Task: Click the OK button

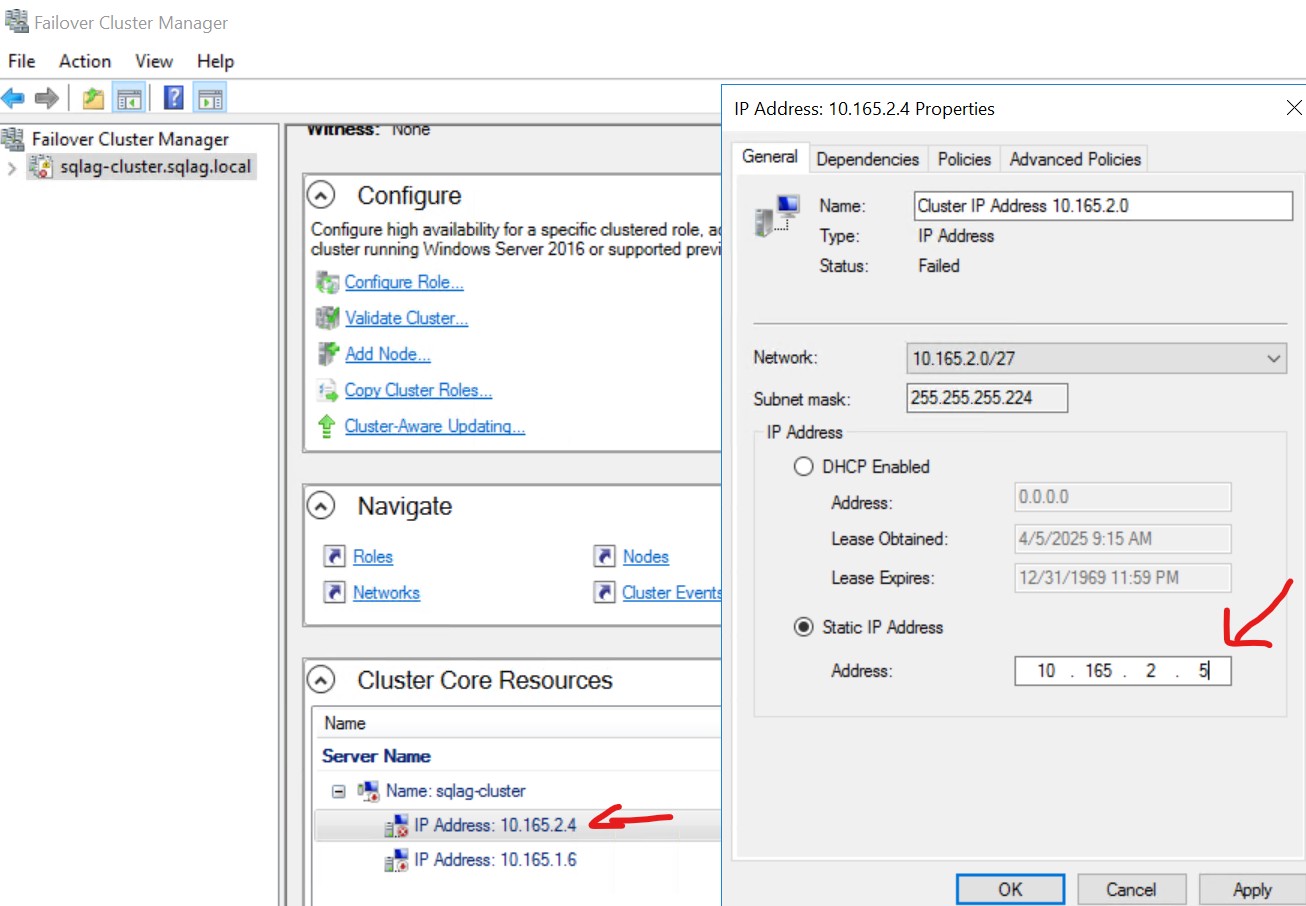Action: pos(1010,889)
